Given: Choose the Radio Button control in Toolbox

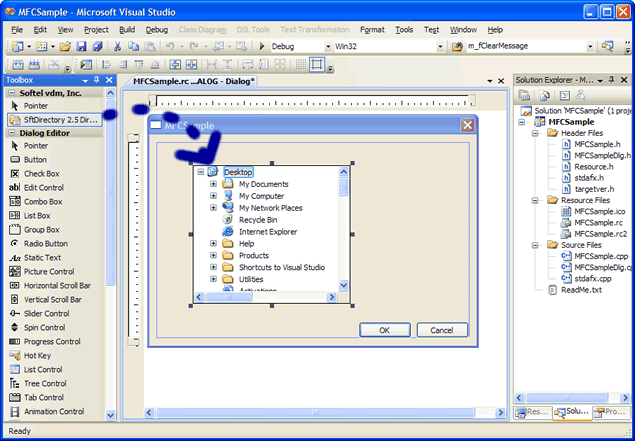Looking at the screenshot, I should [46, 243].
